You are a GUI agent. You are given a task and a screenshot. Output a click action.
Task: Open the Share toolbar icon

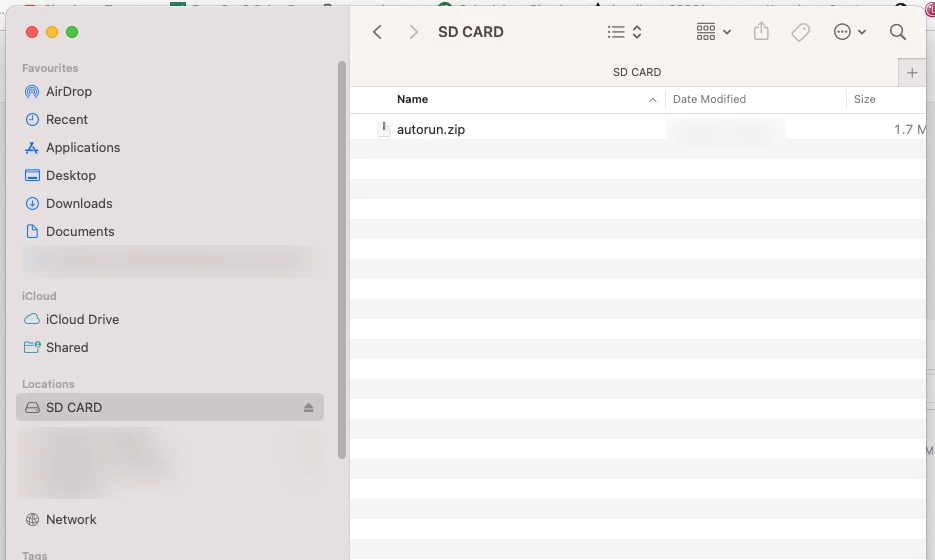pos(761,32)
